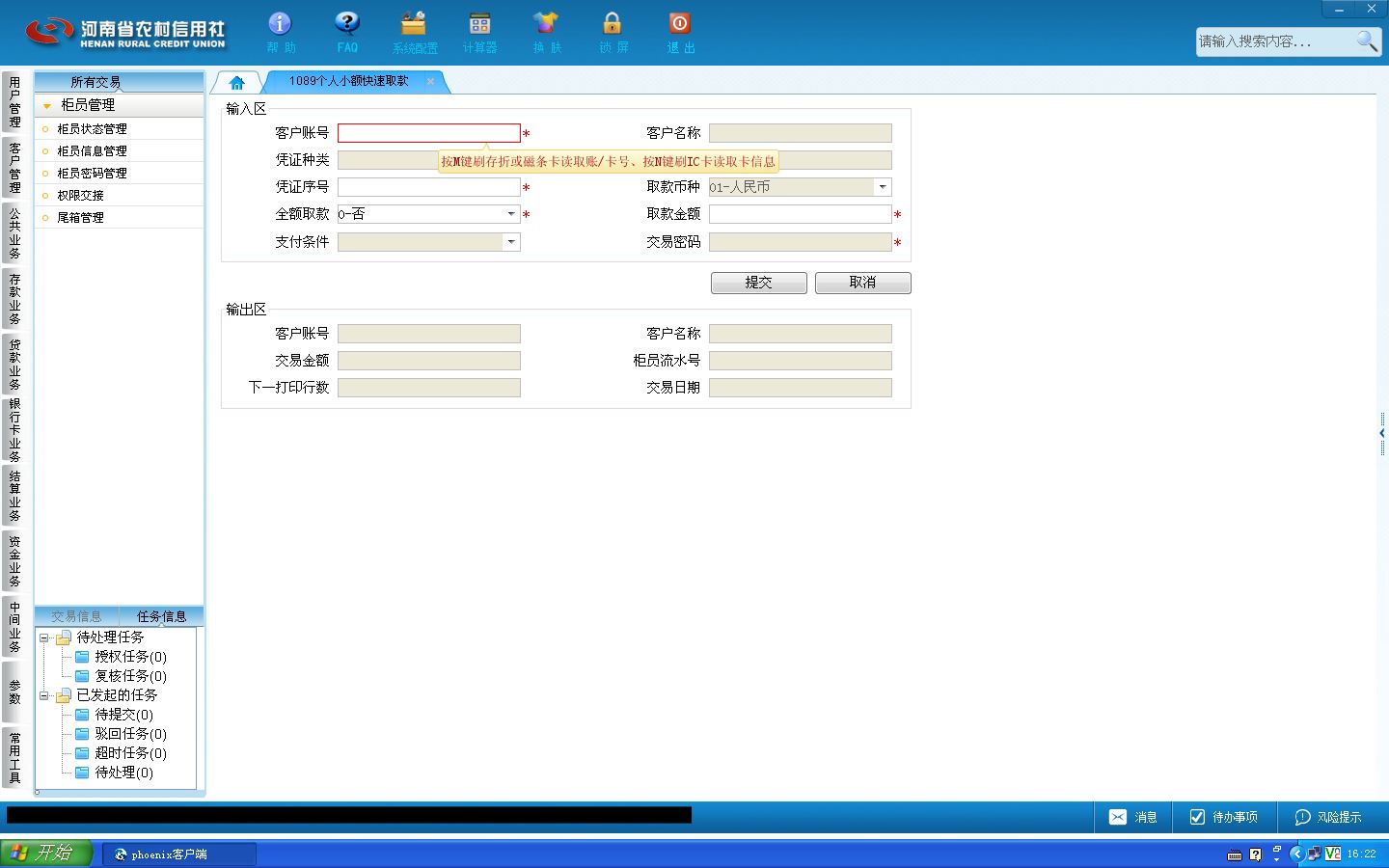1389x868 pixels.
Task: Click the 提交 submit button
Action: (759, 283)
